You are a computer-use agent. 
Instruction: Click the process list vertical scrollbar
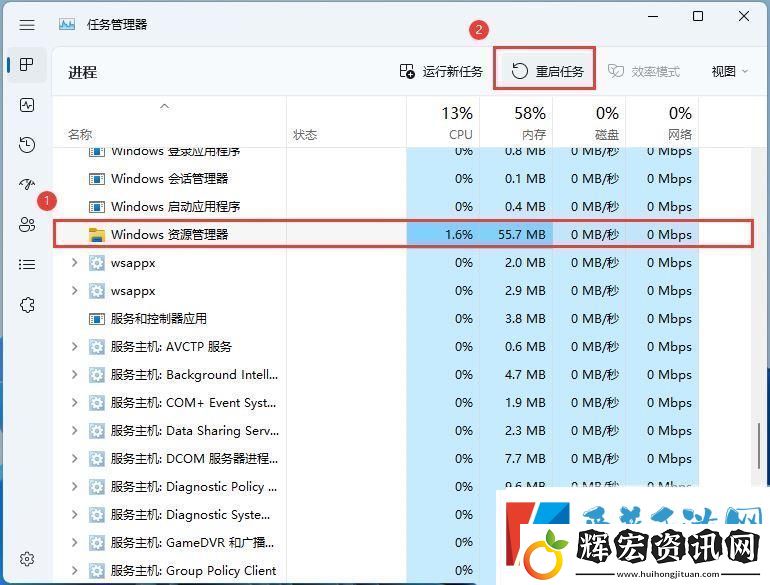click(760, 446)
